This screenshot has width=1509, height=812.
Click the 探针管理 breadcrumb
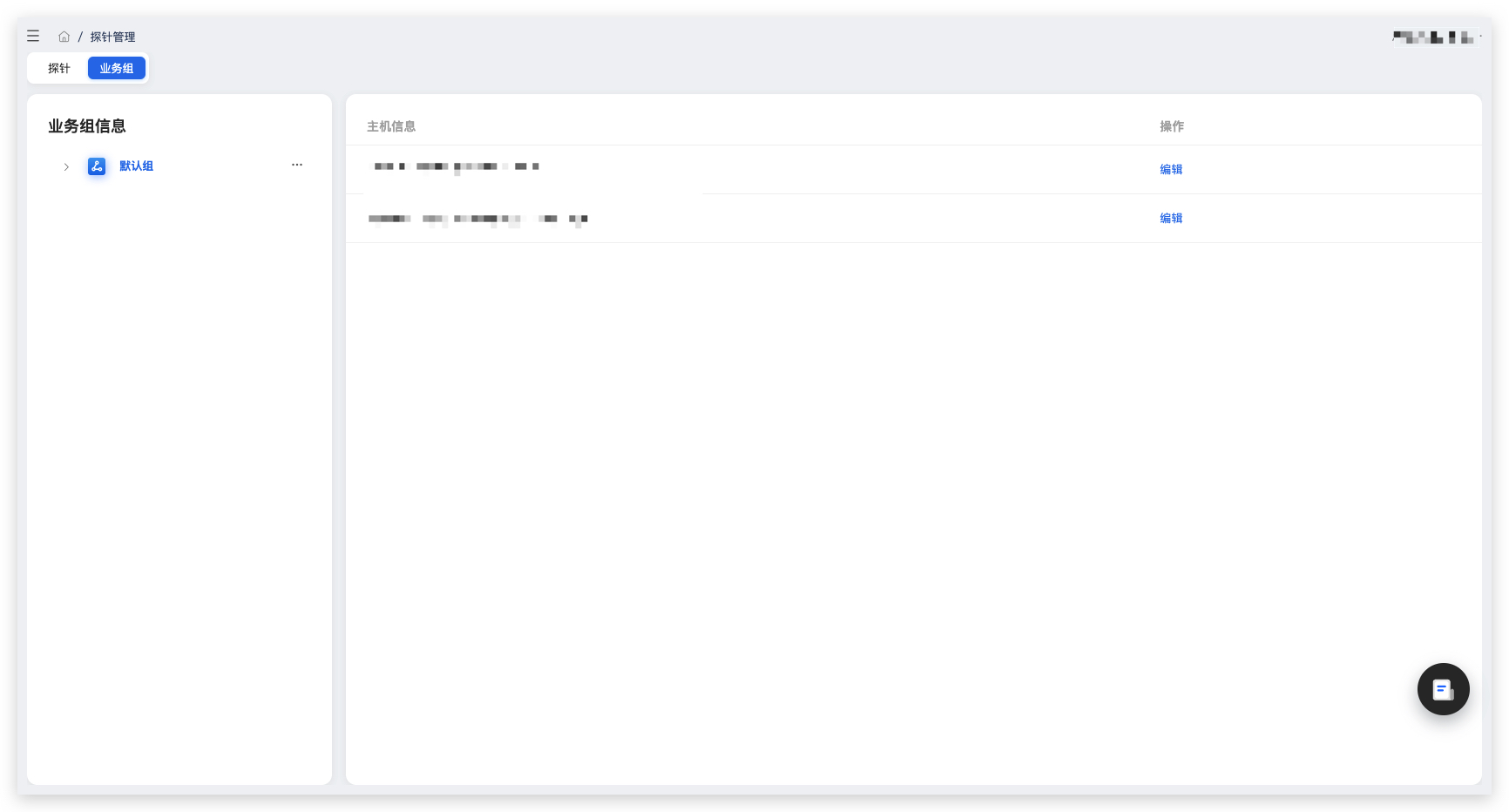(112, 37)
